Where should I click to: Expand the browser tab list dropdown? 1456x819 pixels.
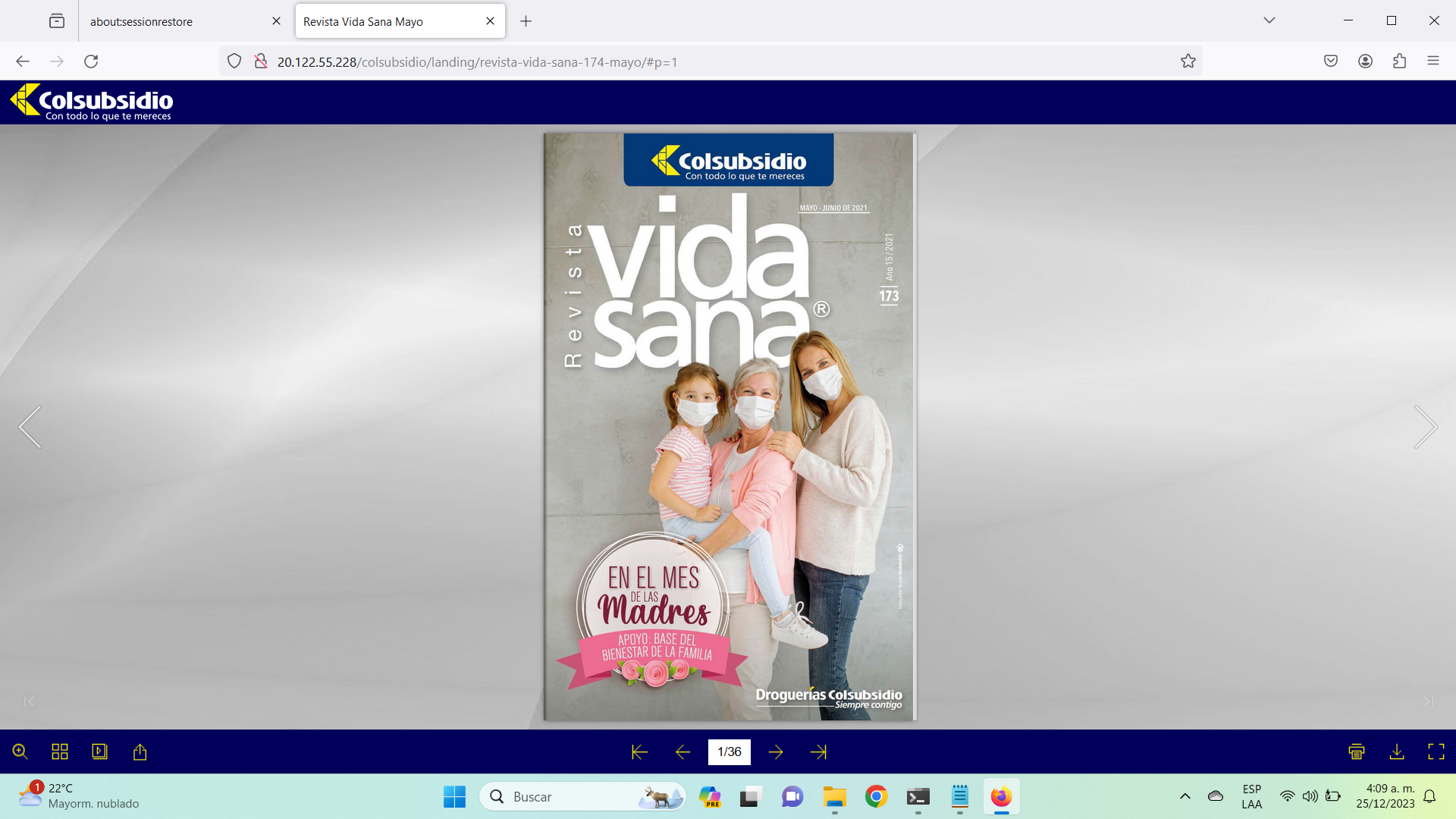[x=1269, y=20]
